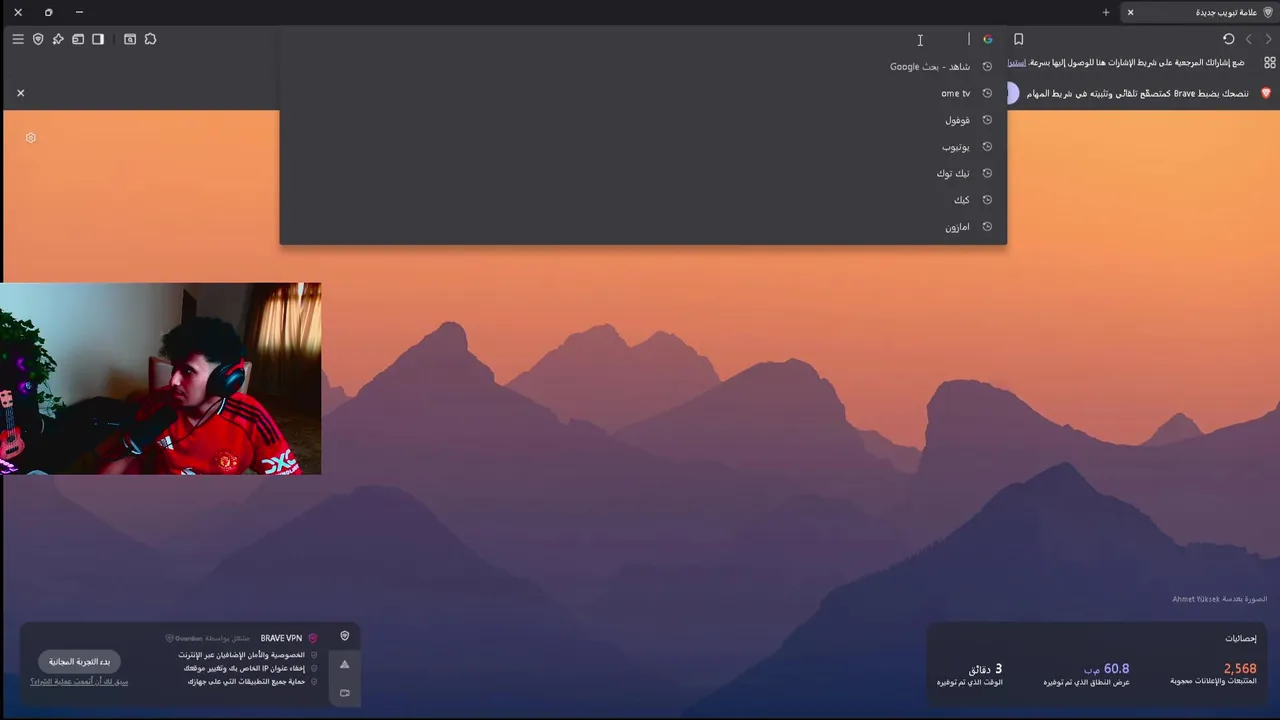Open the Brave Wallet toolbar icon
This screenshot has width=1280, height=720.
click(78, 39)
